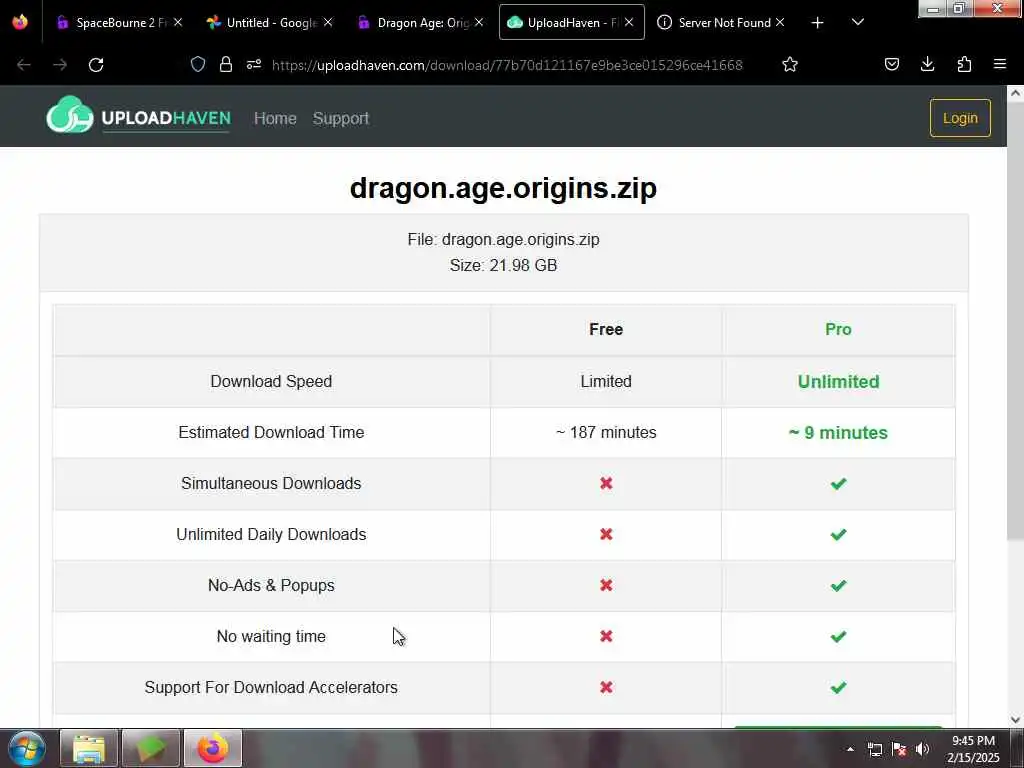The width and height of the screenshot is (1024, 768).
Task: Click the 'No-Ads & Popups' row label
Action: point(271,585)
